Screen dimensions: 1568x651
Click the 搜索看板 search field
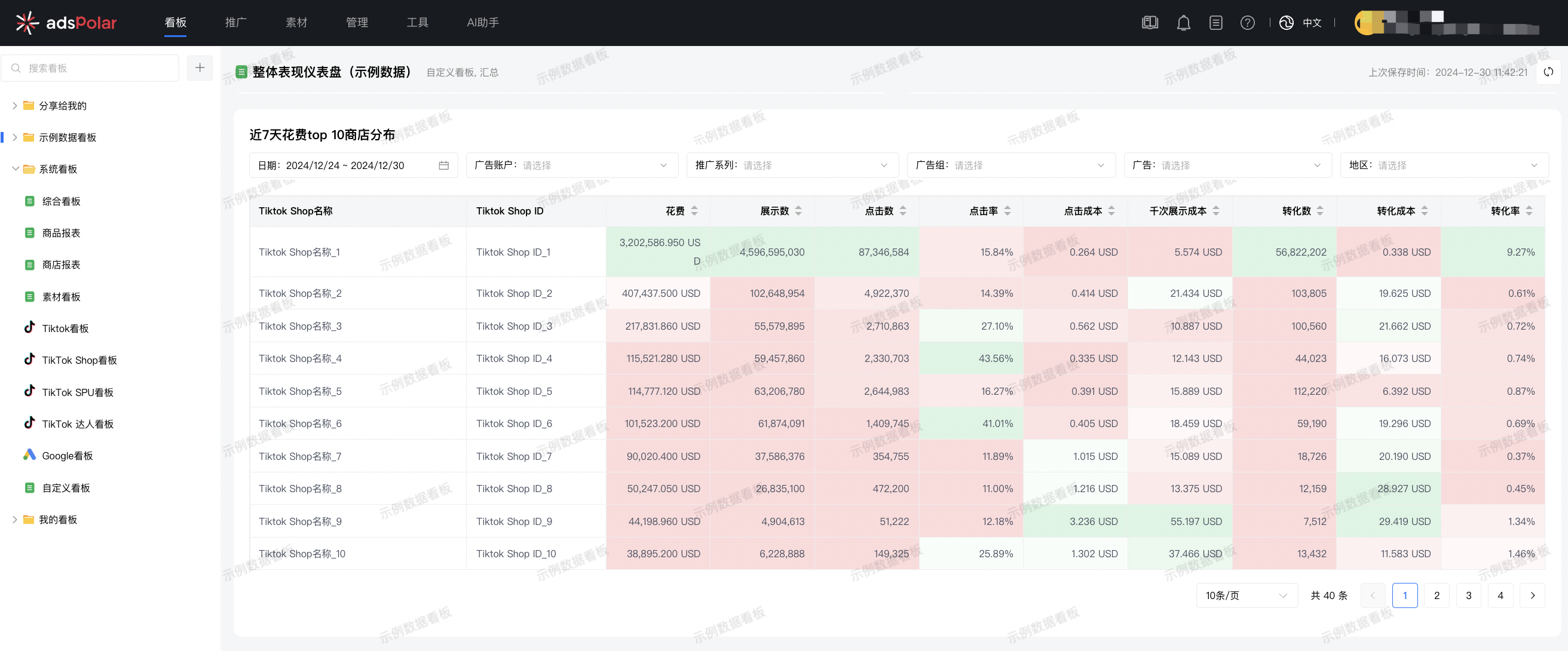click(90, 67)
